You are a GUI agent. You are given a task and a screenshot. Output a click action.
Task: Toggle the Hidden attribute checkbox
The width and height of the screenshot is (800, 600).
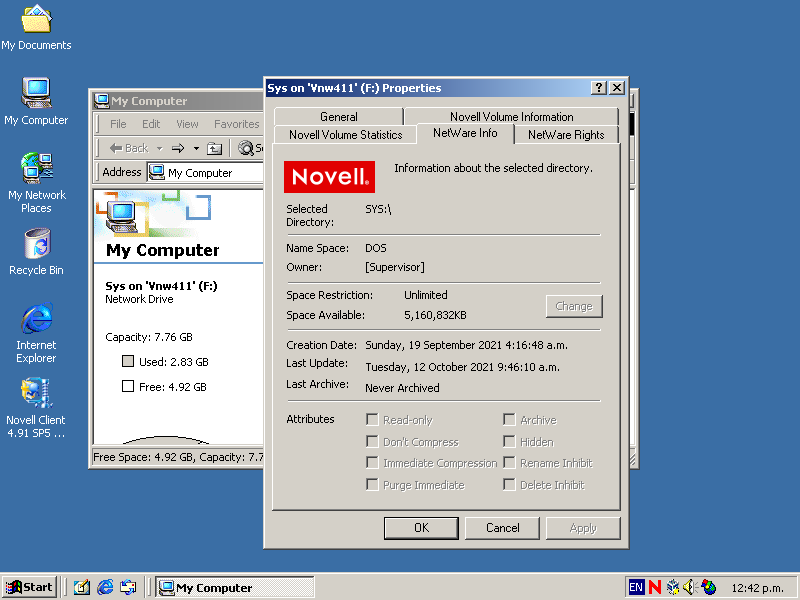coord(509,441)
